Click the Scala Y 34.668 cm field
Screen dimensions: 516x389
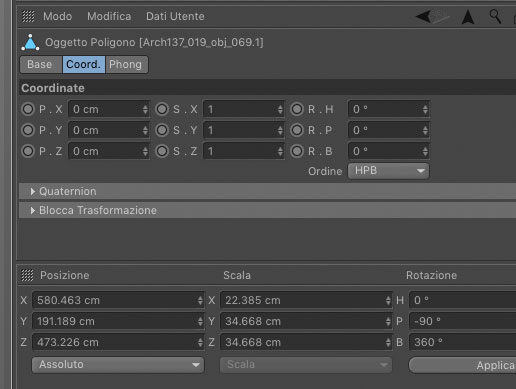pos(306,321)
